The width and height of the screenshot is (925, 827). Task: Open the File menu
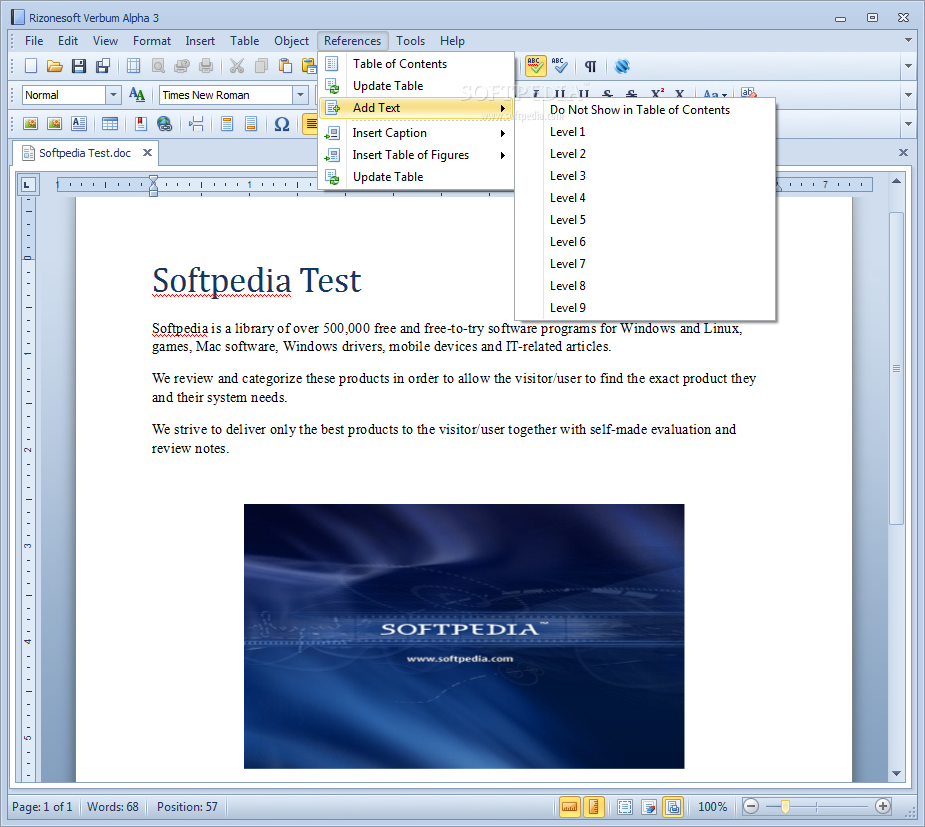tap(34, 41)
